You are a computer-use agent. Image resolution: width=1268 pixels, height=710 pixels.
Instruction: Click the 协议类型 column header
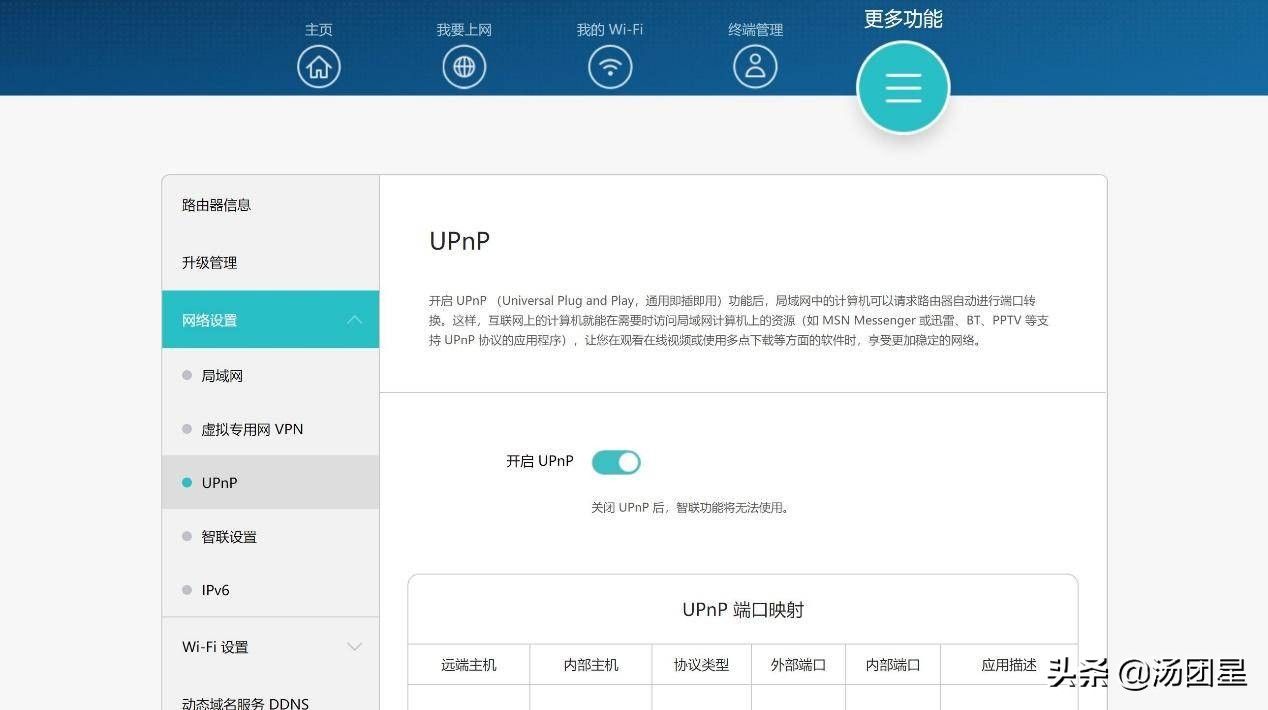701,665
